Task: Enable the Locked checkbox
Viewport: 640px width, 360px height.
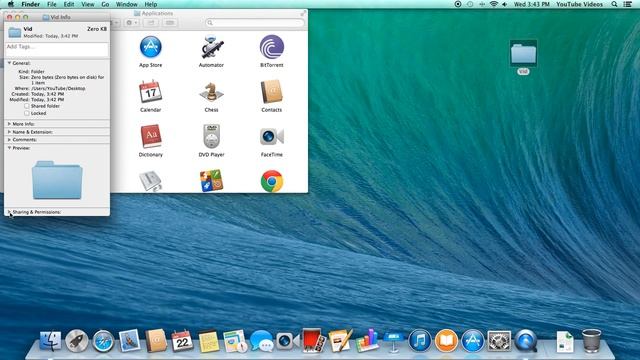Action: coord(27,113)
